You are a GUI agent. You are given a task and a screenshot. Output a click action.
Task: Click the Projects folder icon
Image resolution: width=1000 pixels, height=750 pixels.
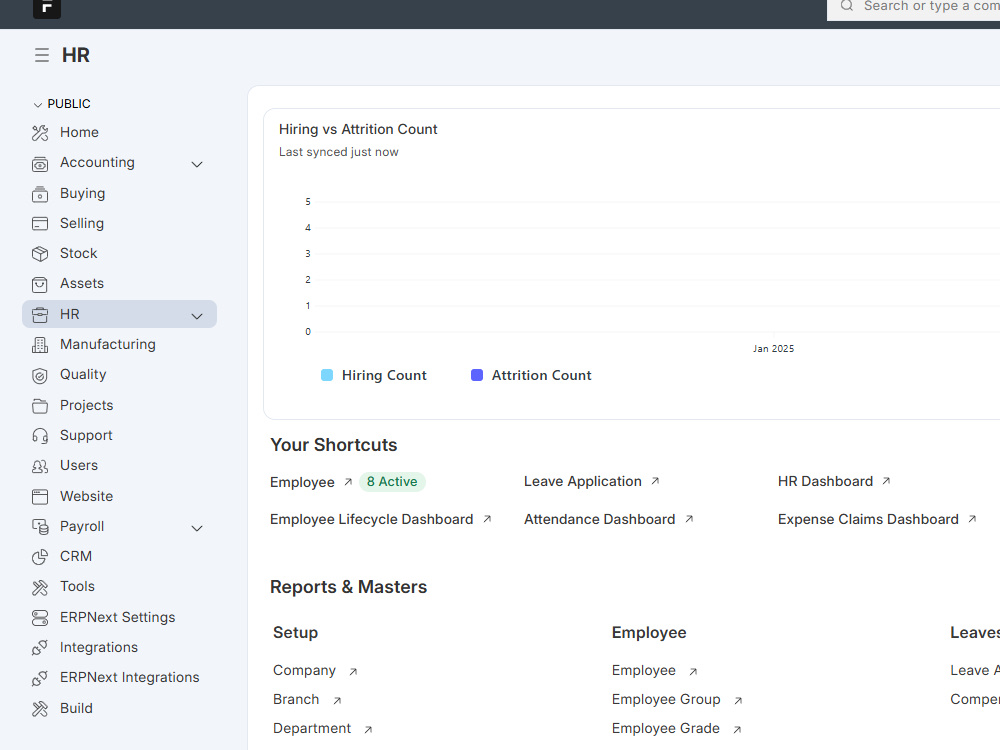40,406
